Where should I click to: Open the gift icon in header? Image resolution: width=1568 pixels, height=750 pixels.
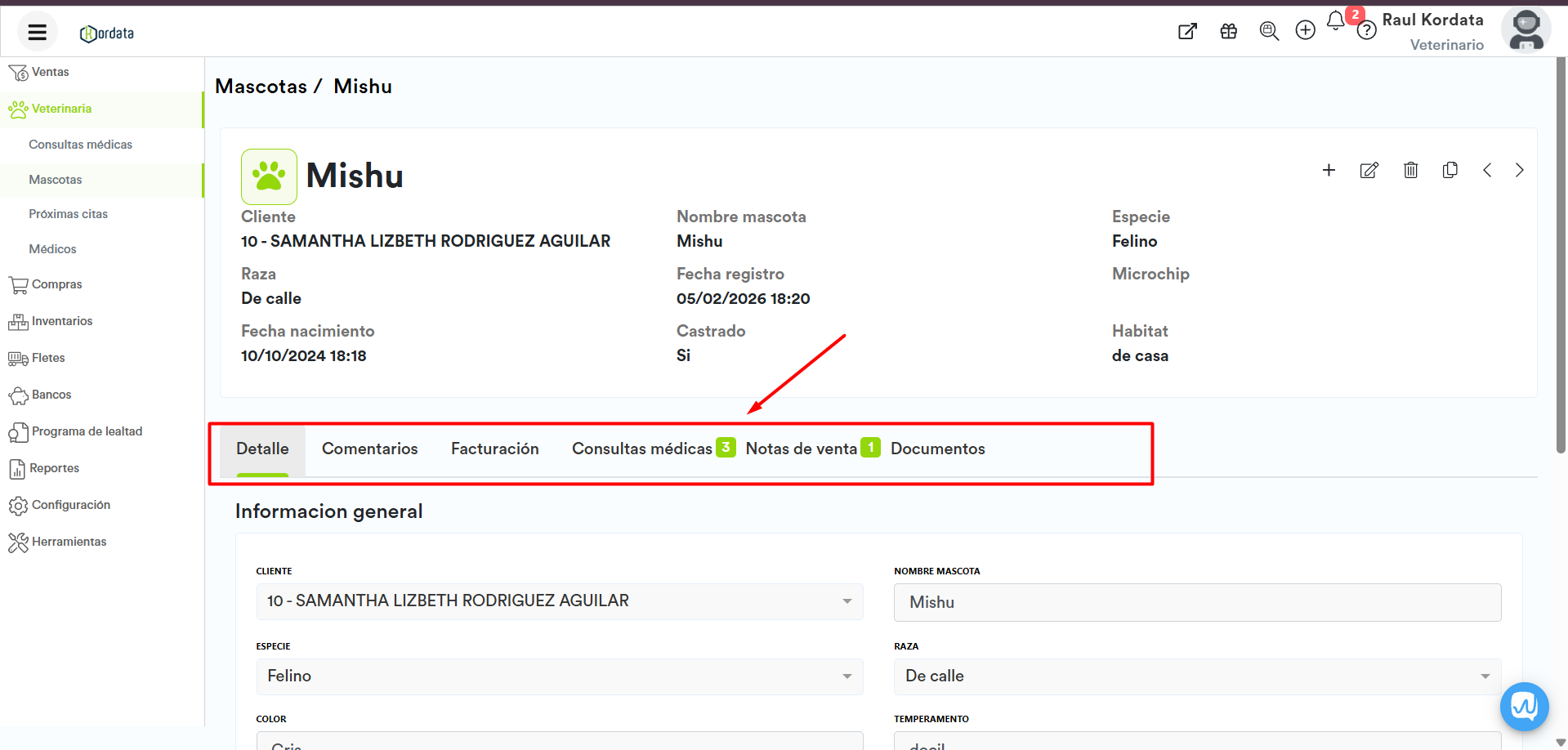click(x=1228, y=31)
